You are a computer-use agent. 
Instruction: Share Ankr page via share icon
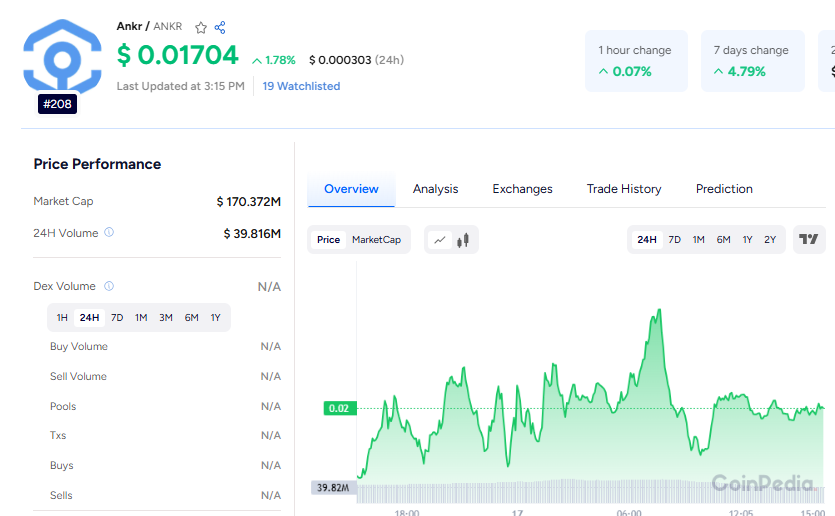click(220, 27)
